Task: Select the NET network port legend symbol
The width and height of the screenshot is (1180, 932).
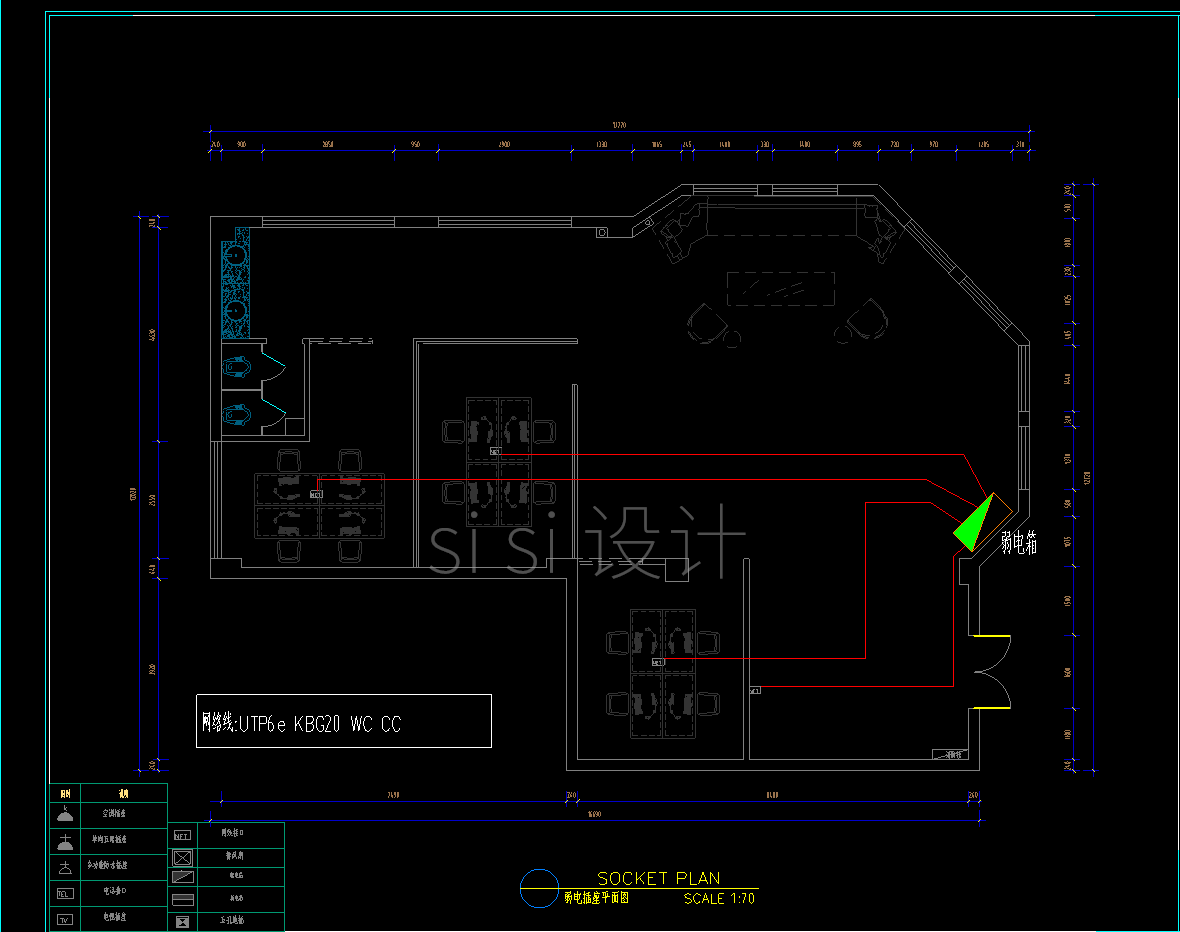Action: pyautogui.click(x=182, y=835)
